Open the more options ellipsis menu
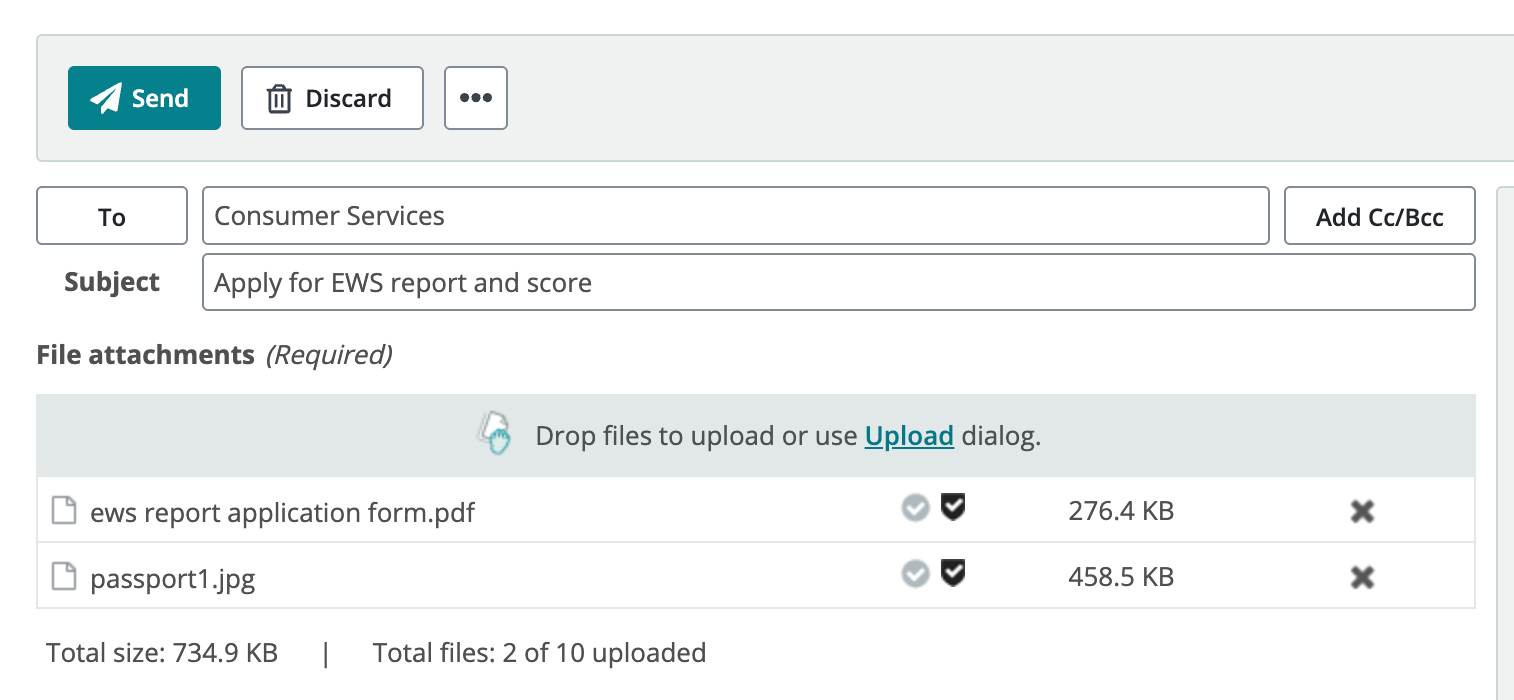1514x700 pixels. click(x=476, y=98)
